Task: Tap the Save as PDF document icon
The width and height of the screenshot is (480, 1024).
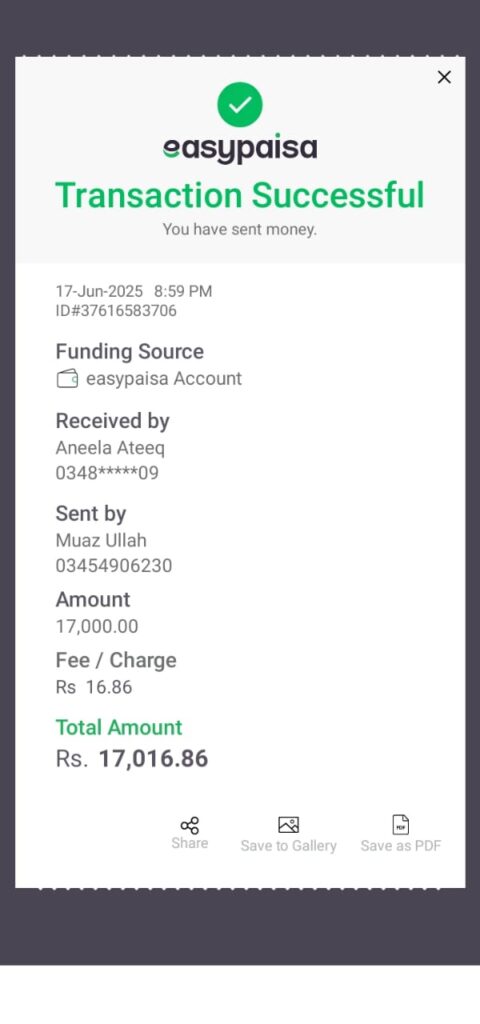Action: 401,825
